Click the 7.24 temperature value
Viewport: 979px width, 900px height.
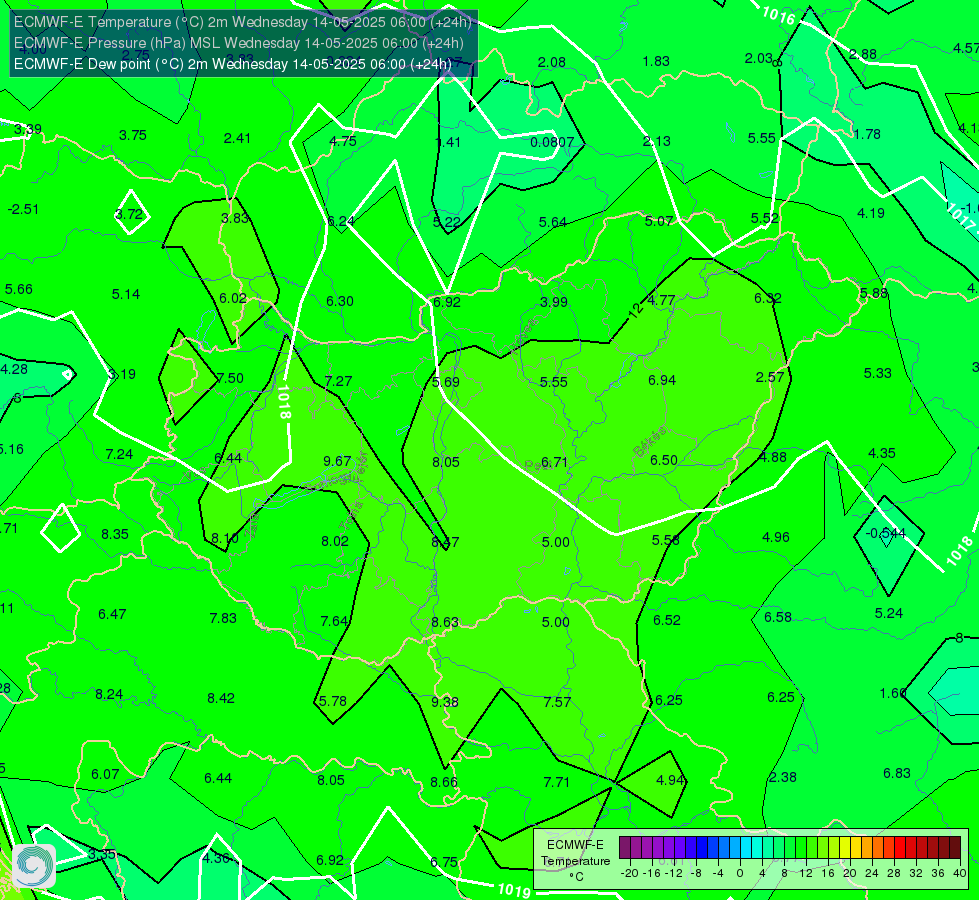click(x=119, y=454)
